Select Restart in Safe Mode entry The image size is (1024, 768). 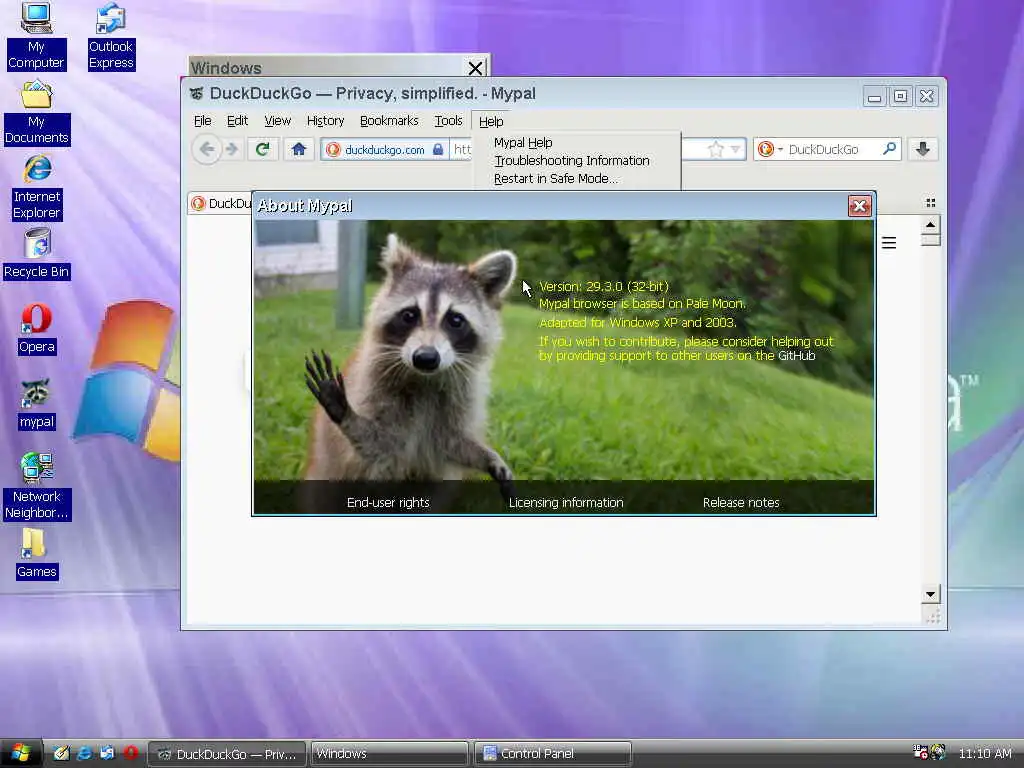(556, 179)
